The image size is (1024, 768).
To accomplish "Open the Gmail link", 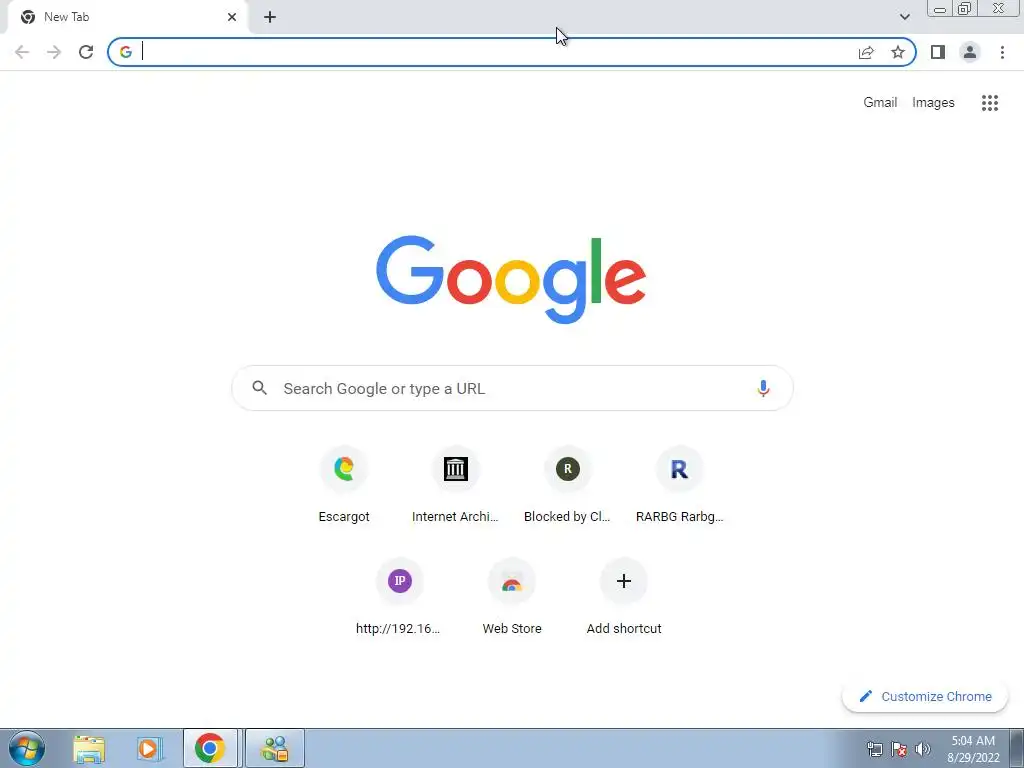I will tap(880, 103).
